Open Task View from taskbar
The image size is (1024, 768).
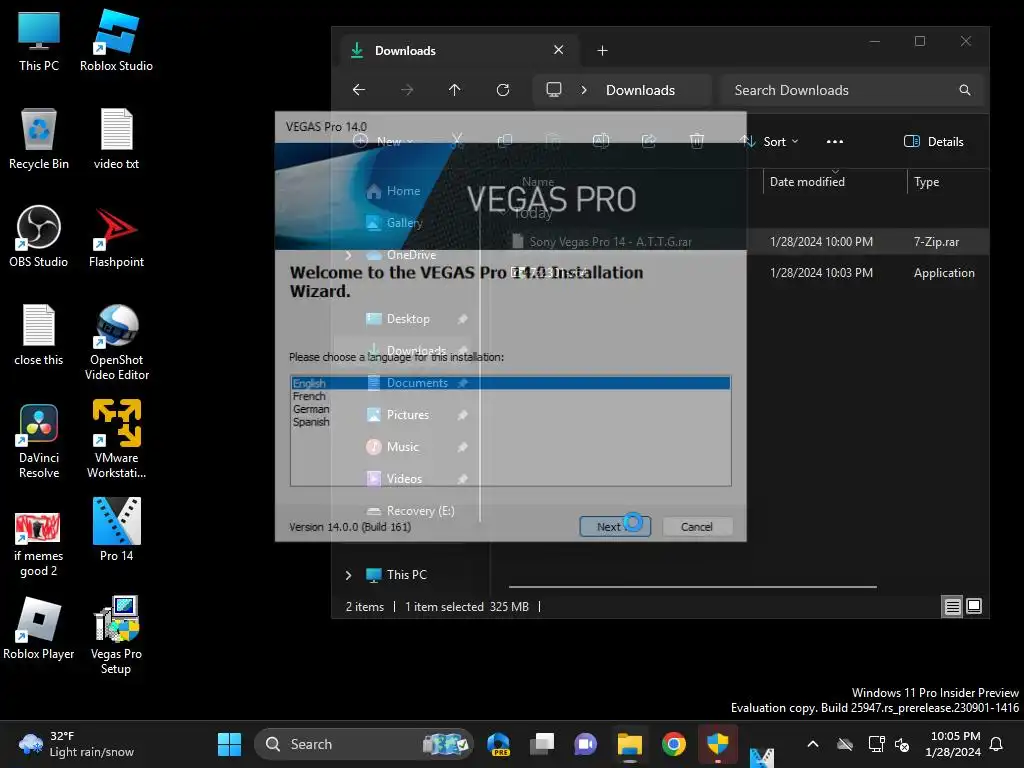(x=542, y=744)
